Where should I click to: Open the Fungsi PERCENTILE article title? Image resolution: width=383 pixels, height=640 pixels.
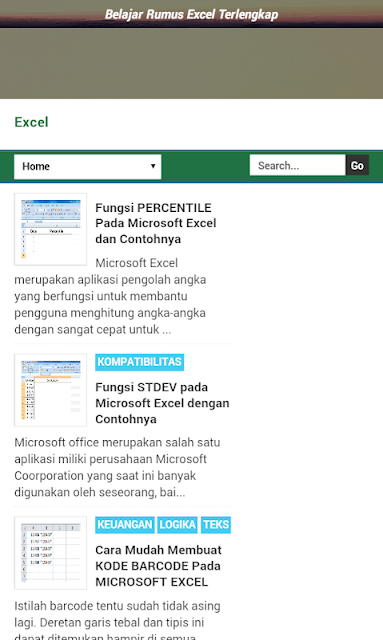tap(156, 223)
